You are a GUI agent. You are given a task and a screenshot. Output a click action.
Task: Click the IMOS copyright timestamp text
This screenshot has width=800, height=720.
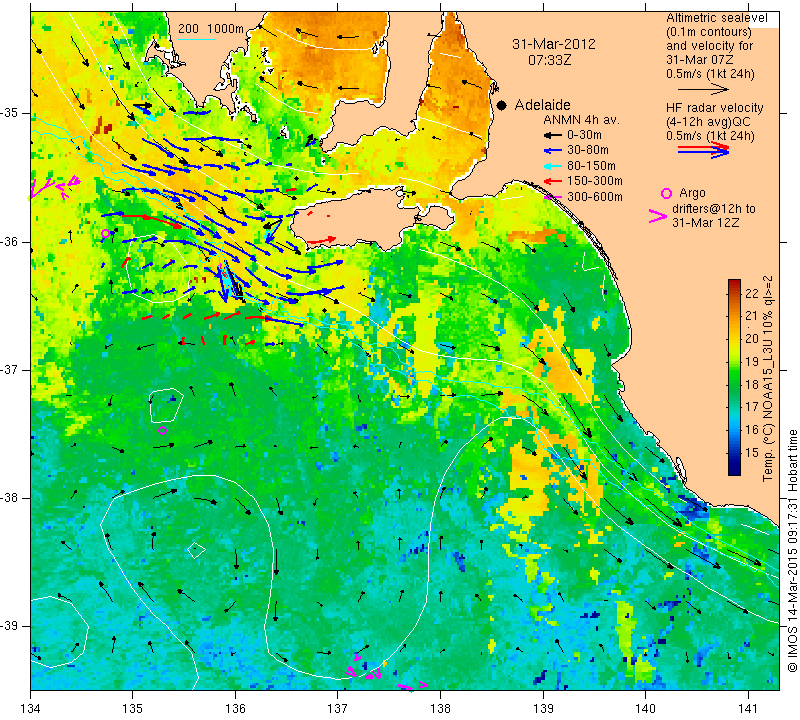point(792,550)
